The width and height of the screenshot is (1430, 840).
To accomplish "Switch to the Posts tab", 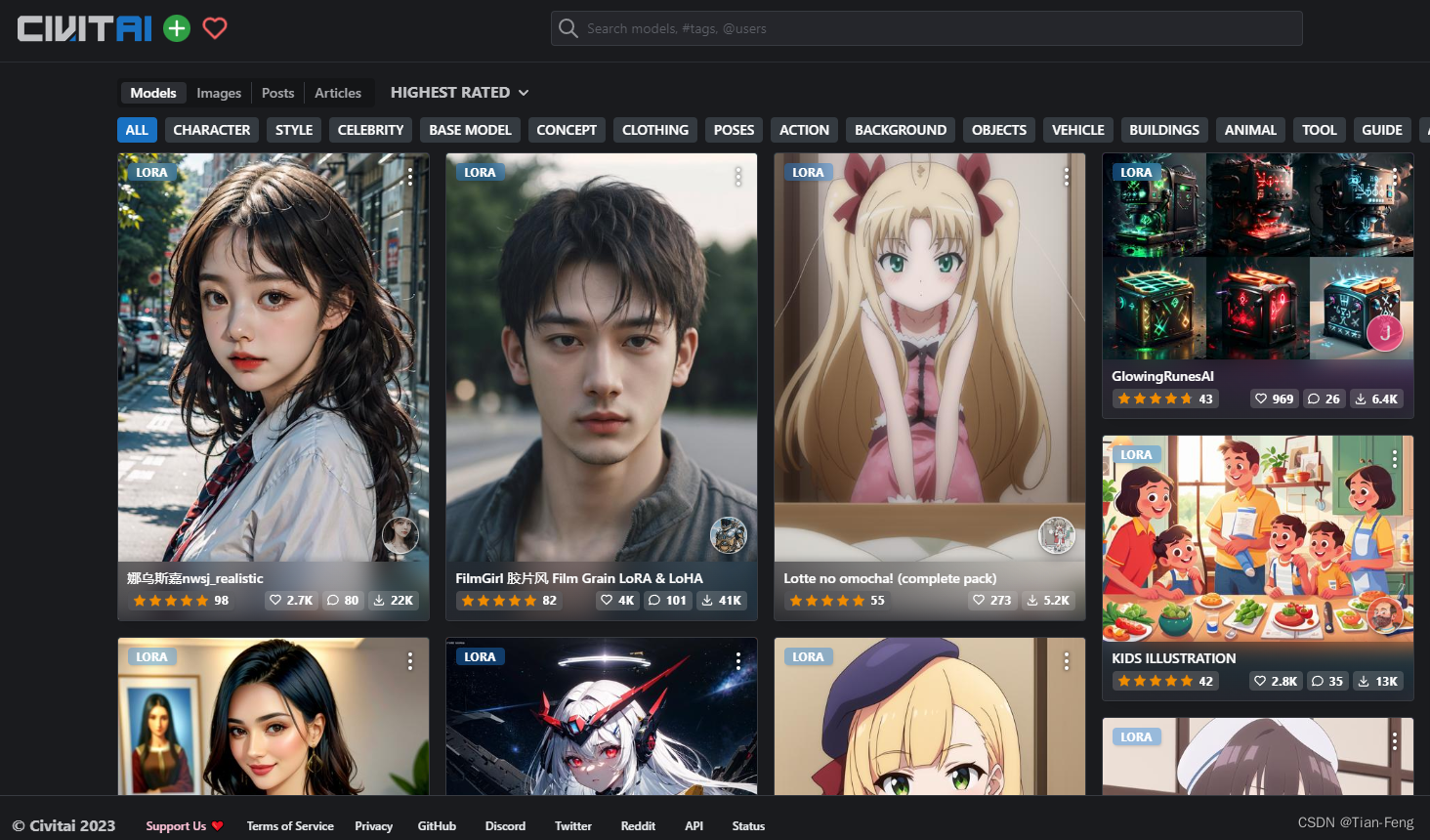I will [277, 93].
